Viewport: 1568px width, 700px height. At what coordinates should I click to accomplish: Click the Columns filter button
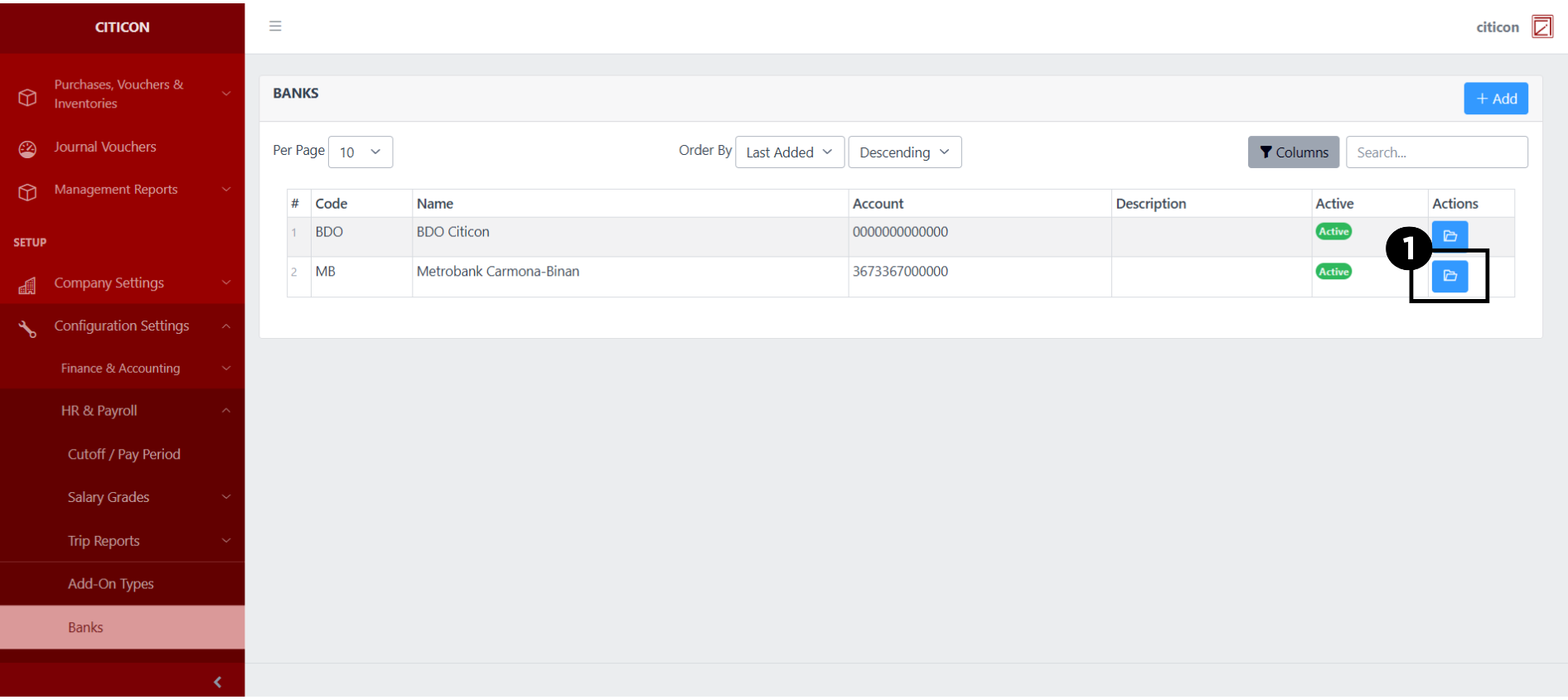(1293, 152)
